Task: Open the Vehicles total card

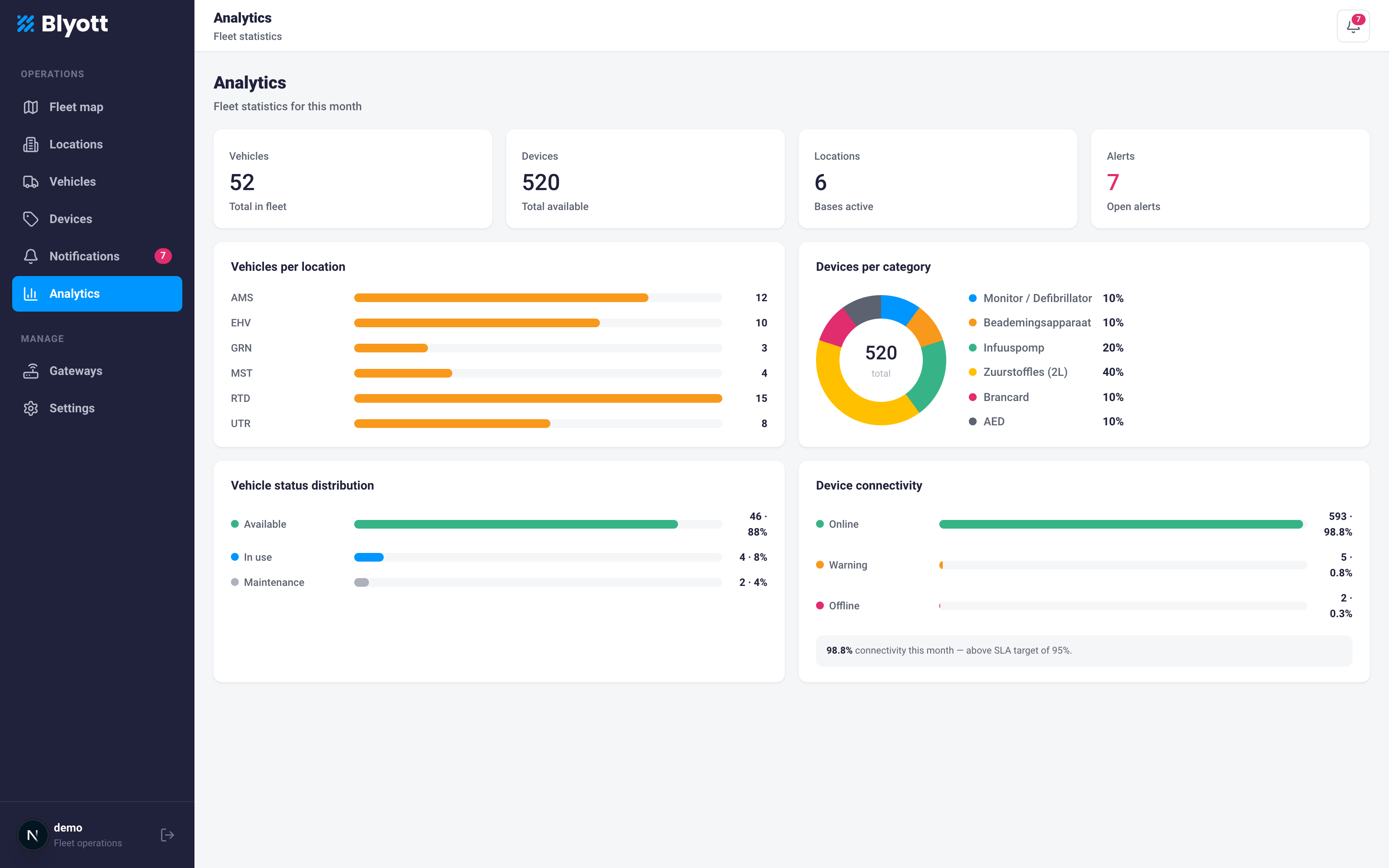Action: point(352,178)
